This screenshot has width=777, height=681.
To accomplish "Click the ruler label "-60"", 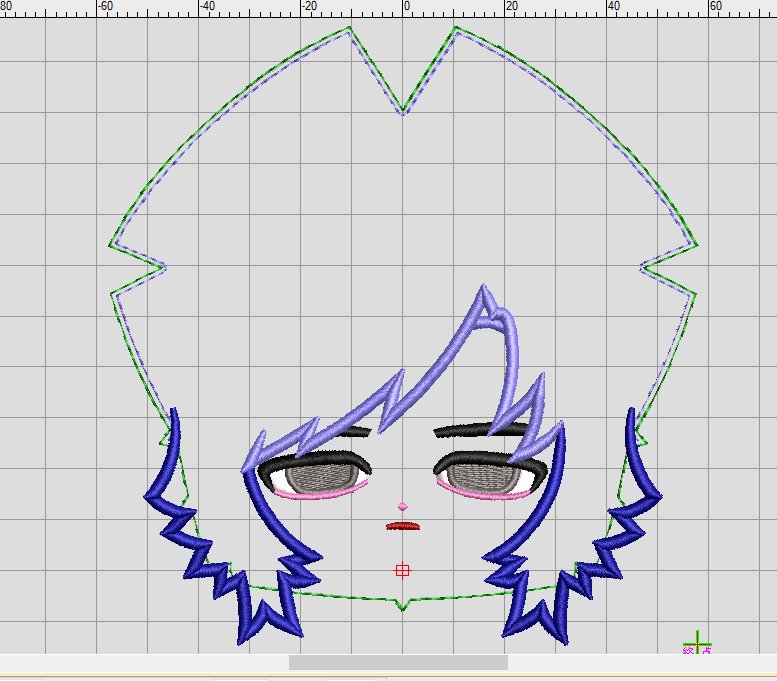I will pos(105,6).
